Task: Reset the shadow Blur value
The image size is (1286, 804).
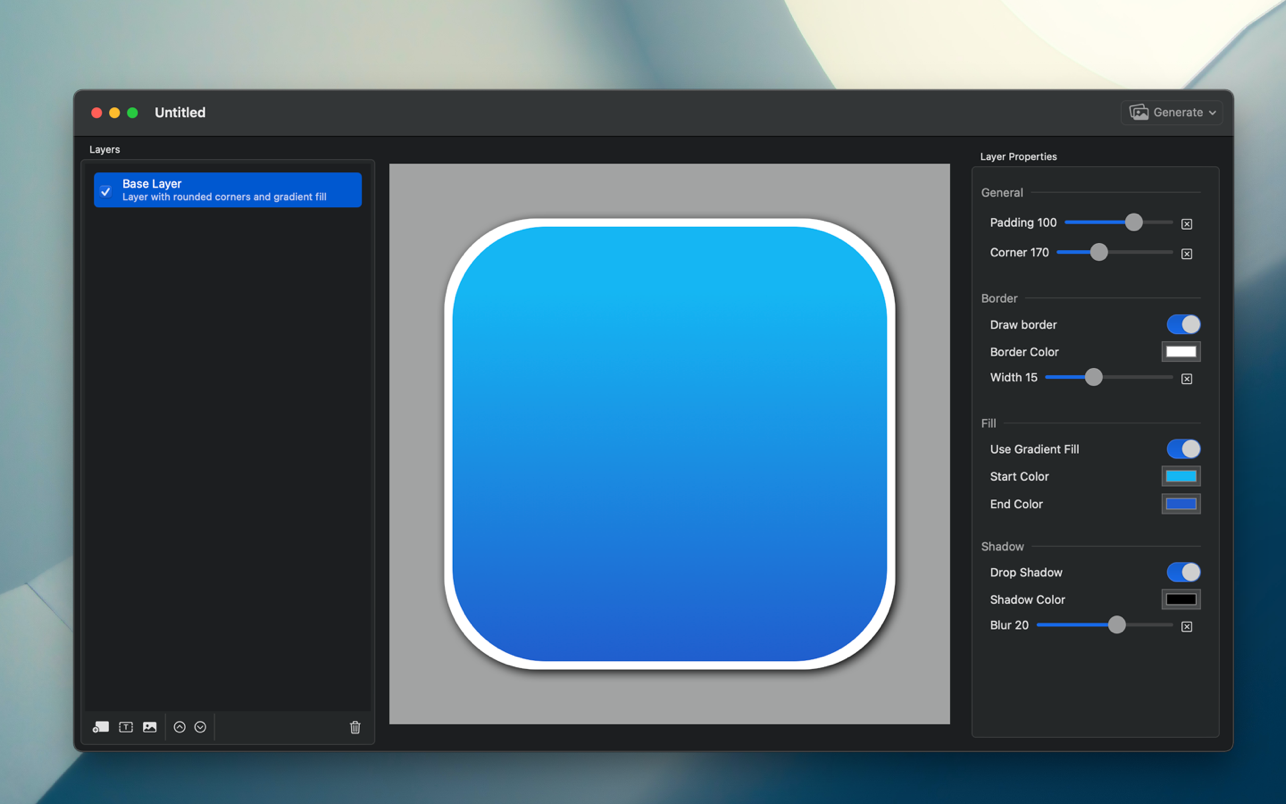Action: click(x=1186, y=627)
